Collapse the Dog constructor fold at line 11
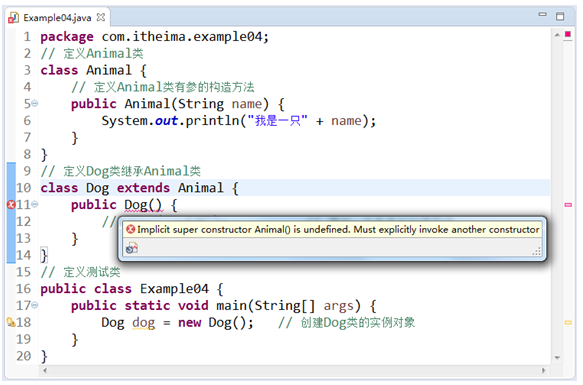 point(35,204)
